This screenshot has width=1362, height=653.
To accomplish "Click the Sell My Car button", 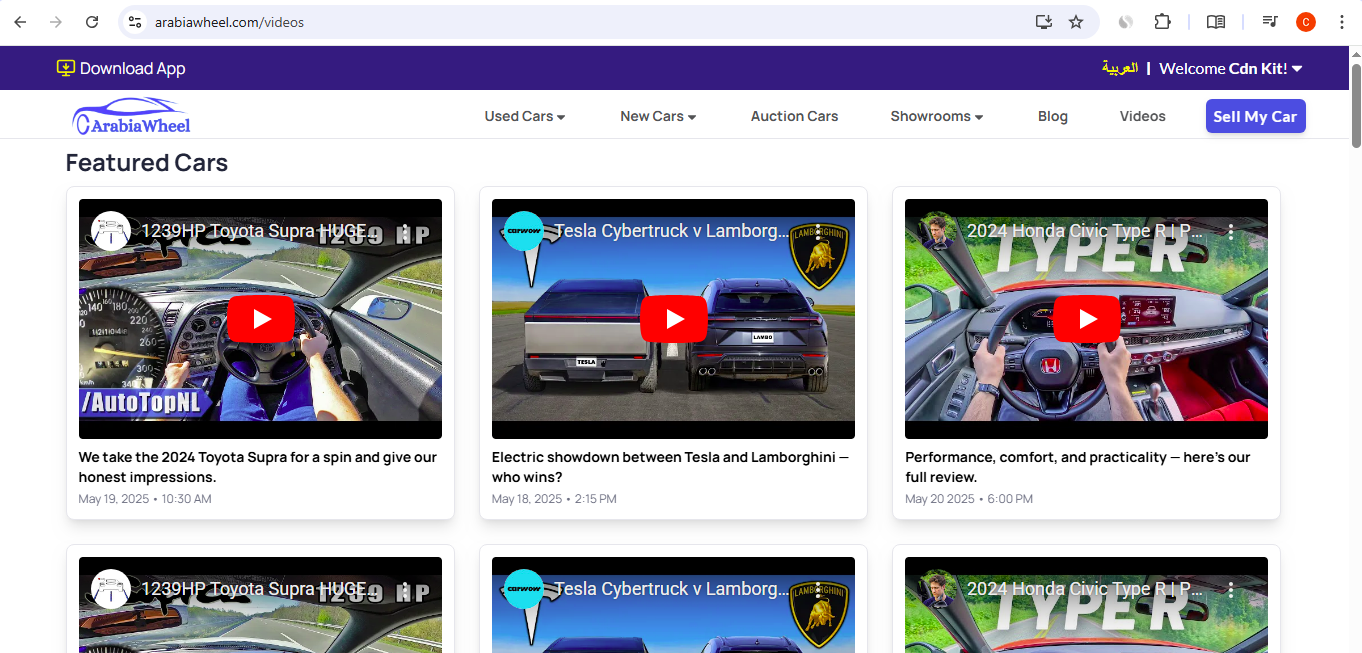I will click(1255, 116).
